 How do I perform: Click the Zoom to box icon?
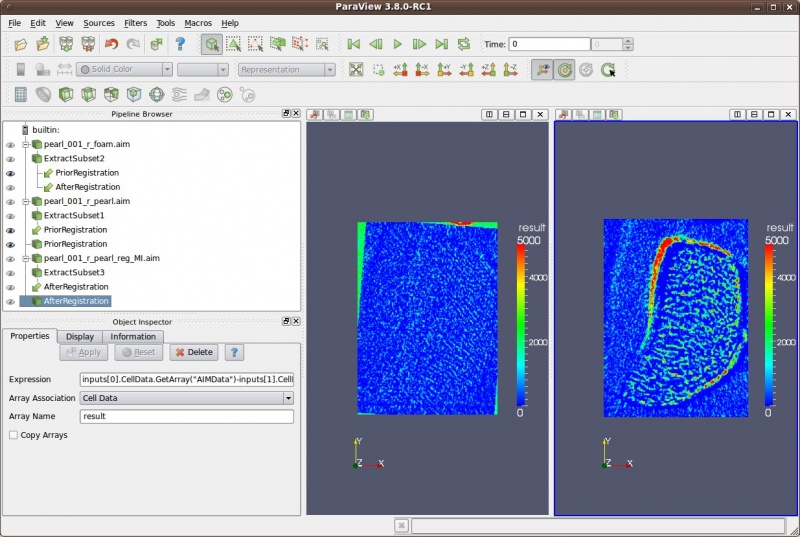click(378, 69)
